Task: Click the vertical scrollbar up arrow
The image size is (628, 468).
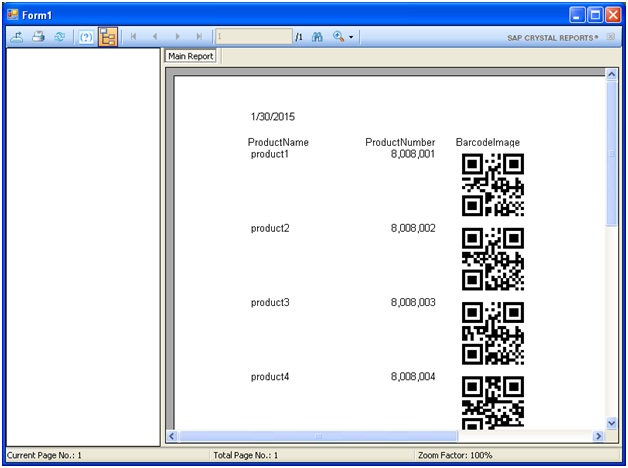Action: [612, 74]
